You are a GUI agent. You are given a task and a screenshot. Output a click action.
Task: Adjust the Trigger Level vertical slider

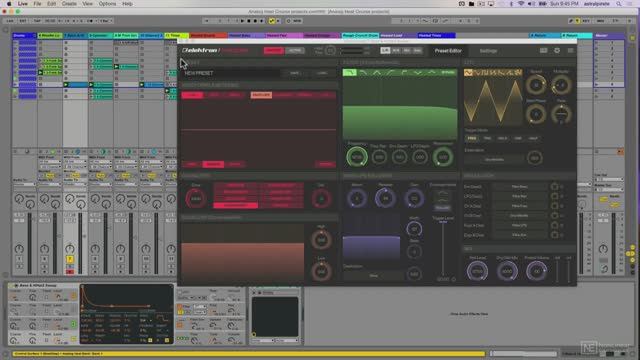point(443,249)
